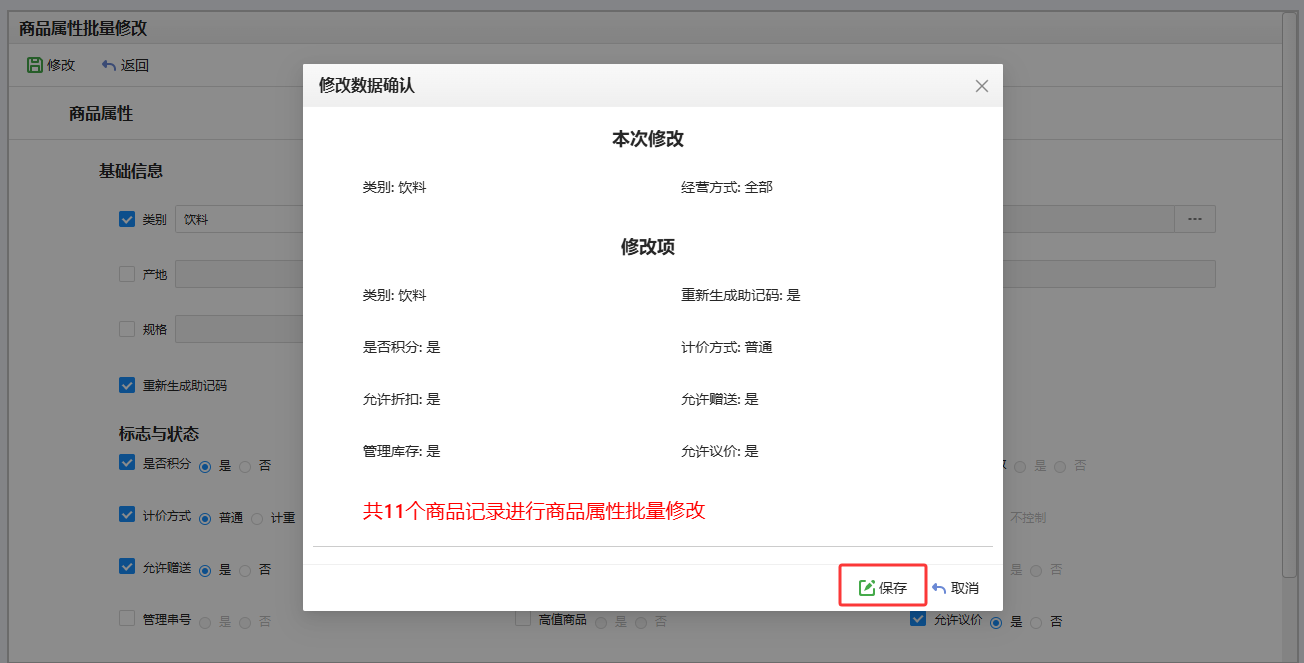This screenshot has height=663, width=1304.
Task: Click the 类别 input field with 饮料
Action: 240,219
